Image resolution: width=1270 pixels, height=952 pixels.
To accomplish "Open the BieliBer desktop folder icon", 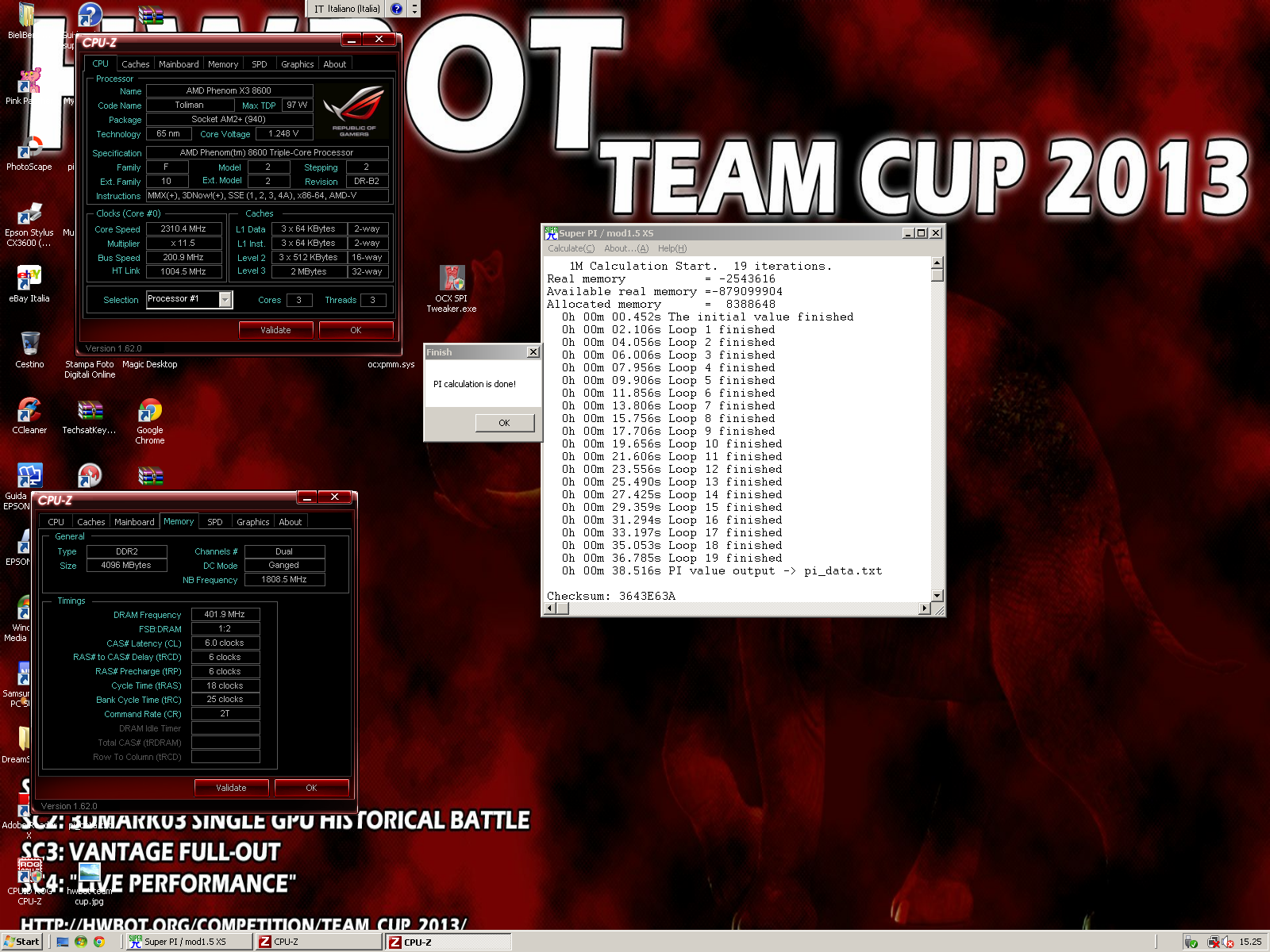I will tap(26, 14).
